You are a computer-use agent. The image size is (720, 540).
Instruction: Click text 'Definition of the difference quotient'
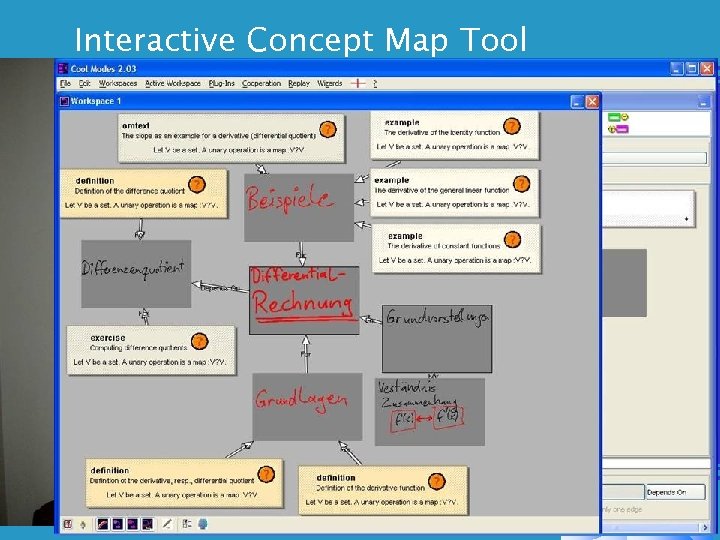coord(130,191)
